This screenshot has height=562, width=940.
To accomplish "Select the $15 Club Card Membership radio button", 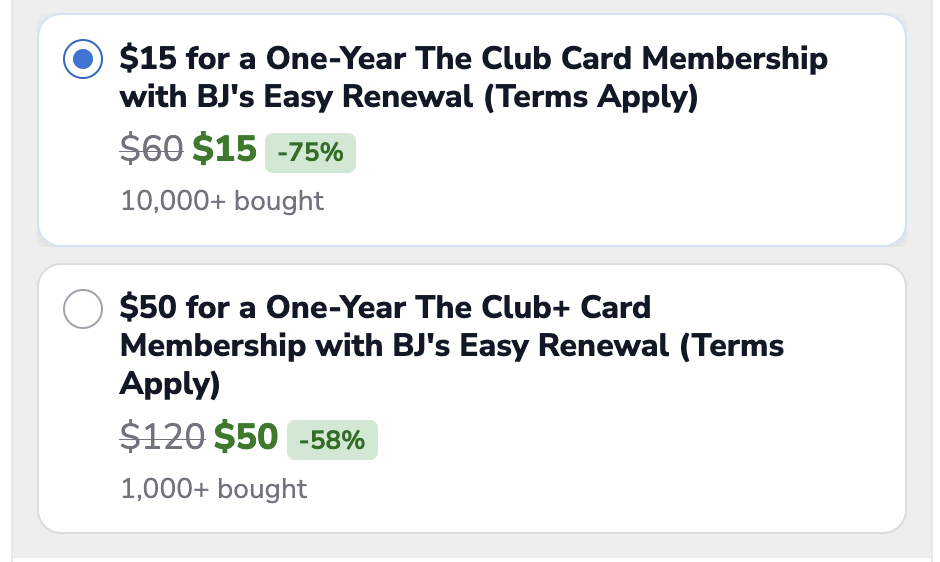I will pos(83,60).
